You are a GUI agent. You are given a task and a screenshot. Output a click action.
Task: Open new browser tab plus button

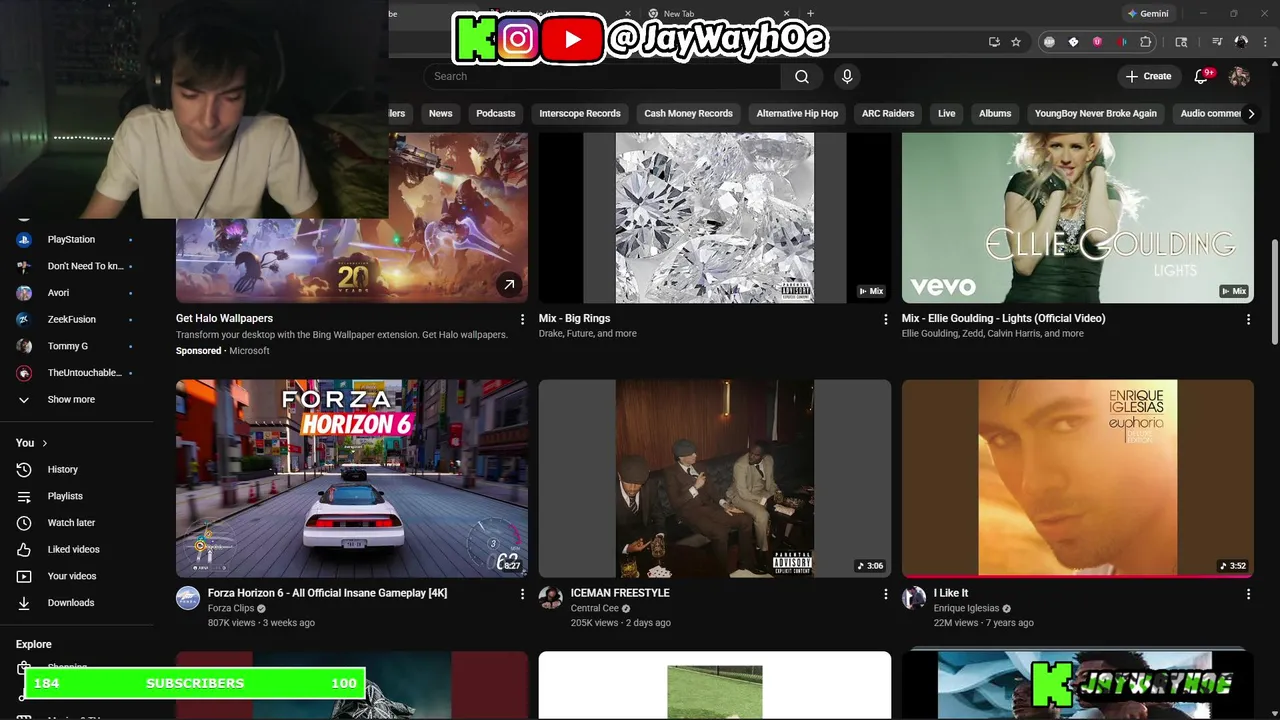(x=810, y=13)
